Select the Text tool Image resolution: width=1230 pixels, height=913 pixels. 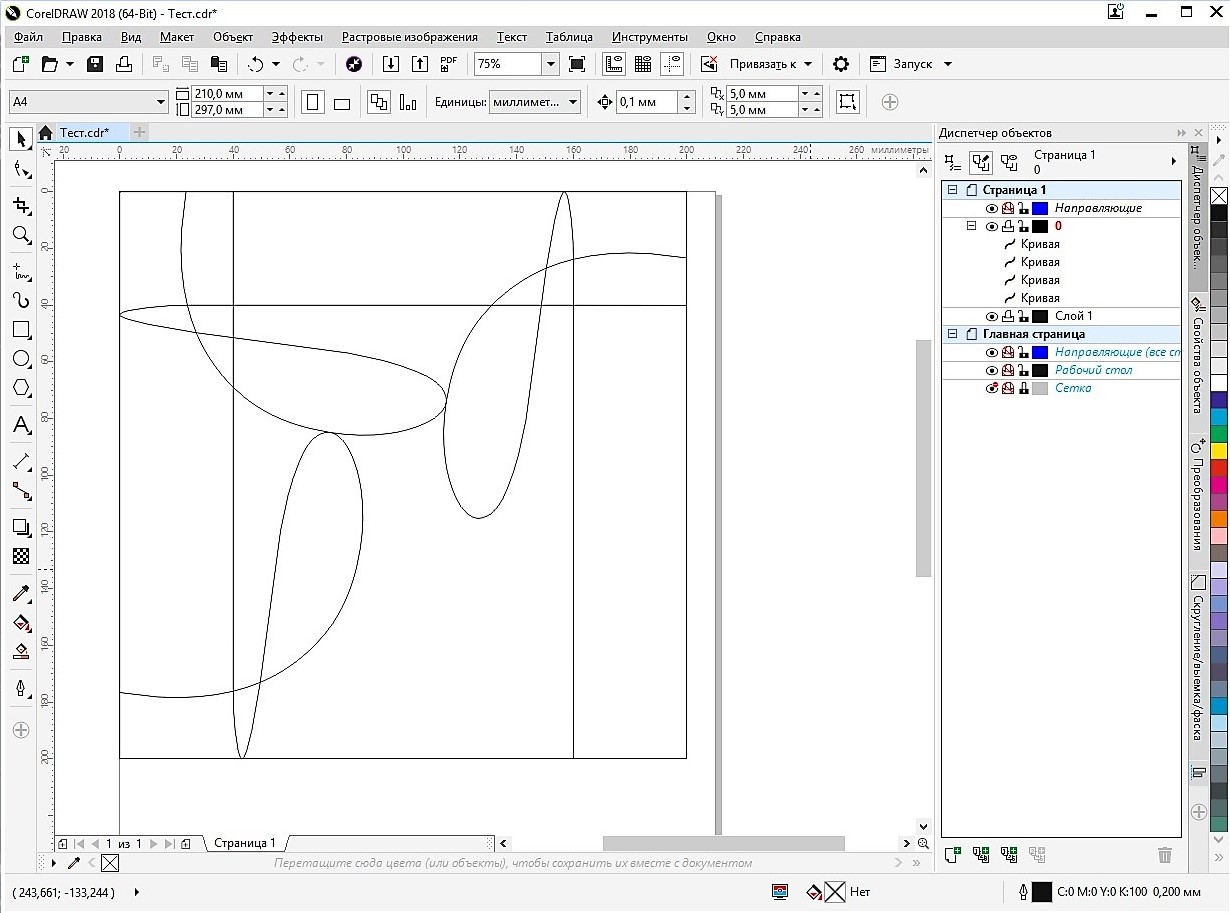click(20, 425)
